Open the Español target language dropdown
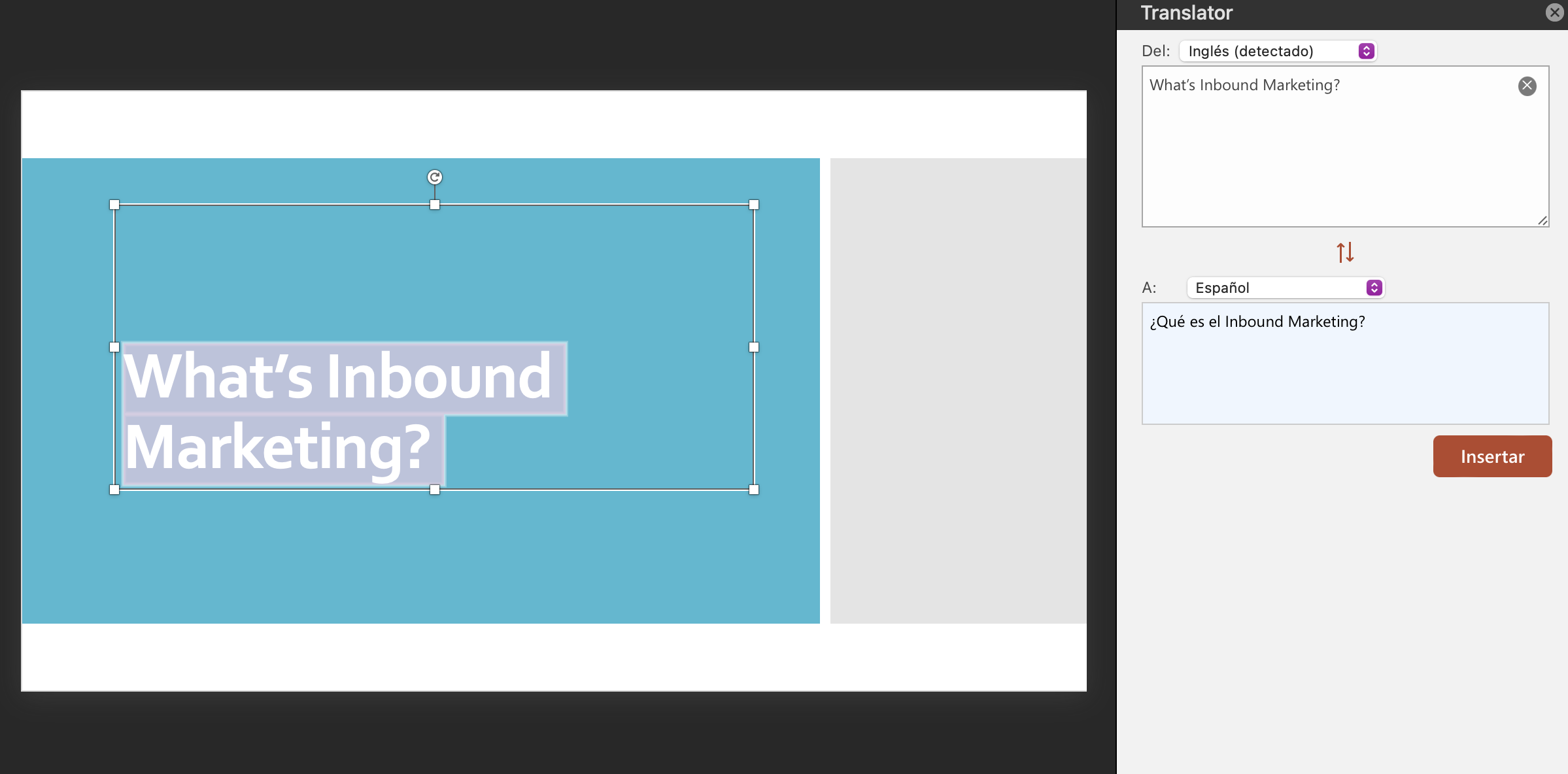Screen dimensions: 1568x774 click(x=1286, y=288)
